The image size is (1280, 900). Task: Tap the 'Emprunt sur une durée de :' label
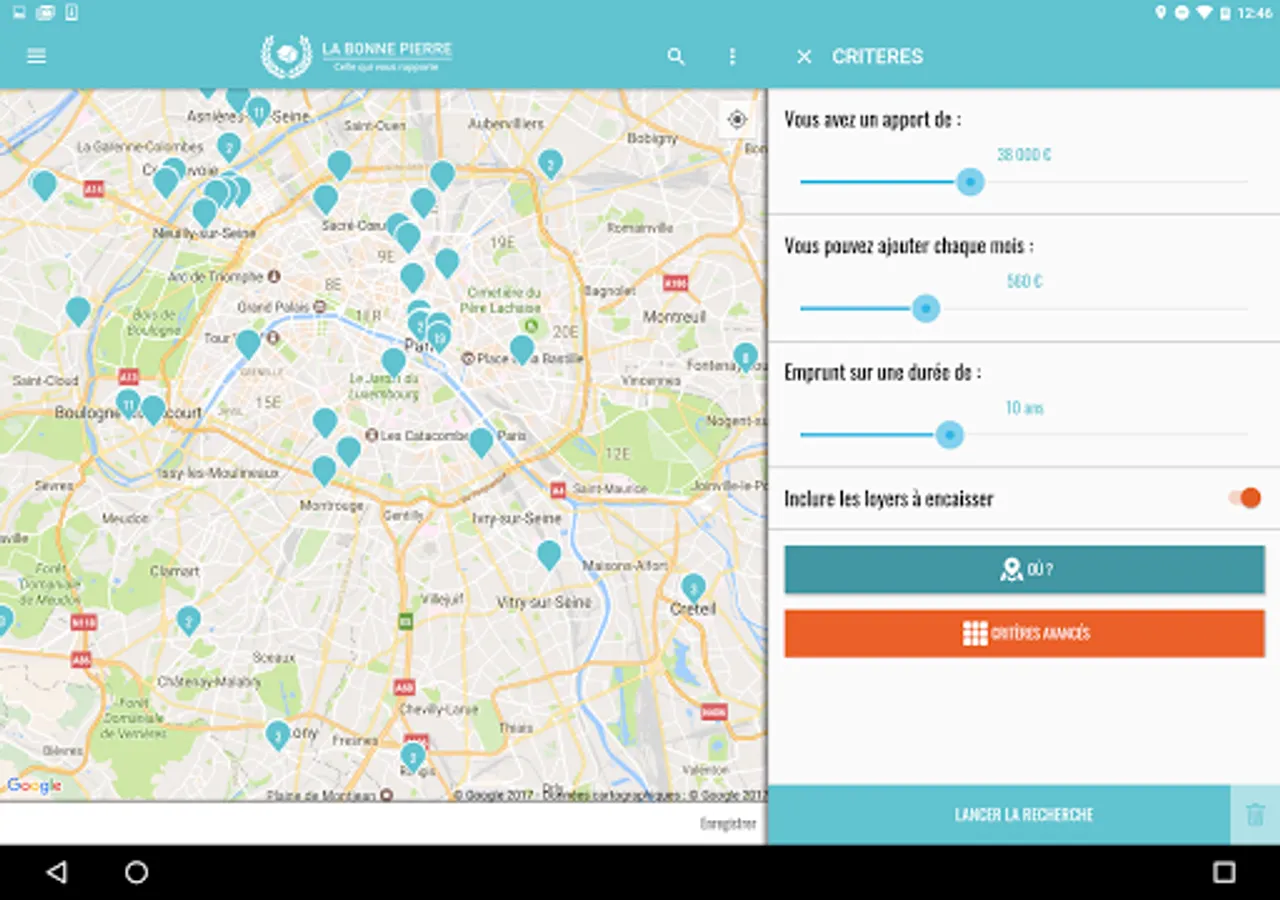[882, 372]
